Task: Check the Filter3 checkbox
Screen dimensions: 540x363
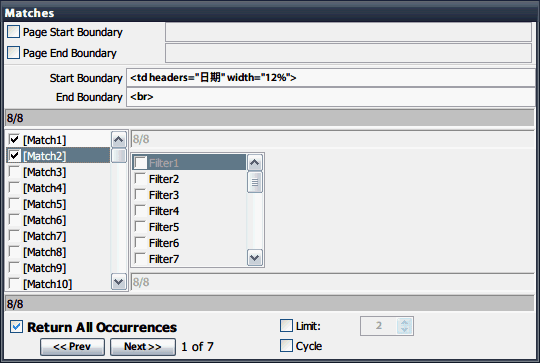Action: click(140, 195)
